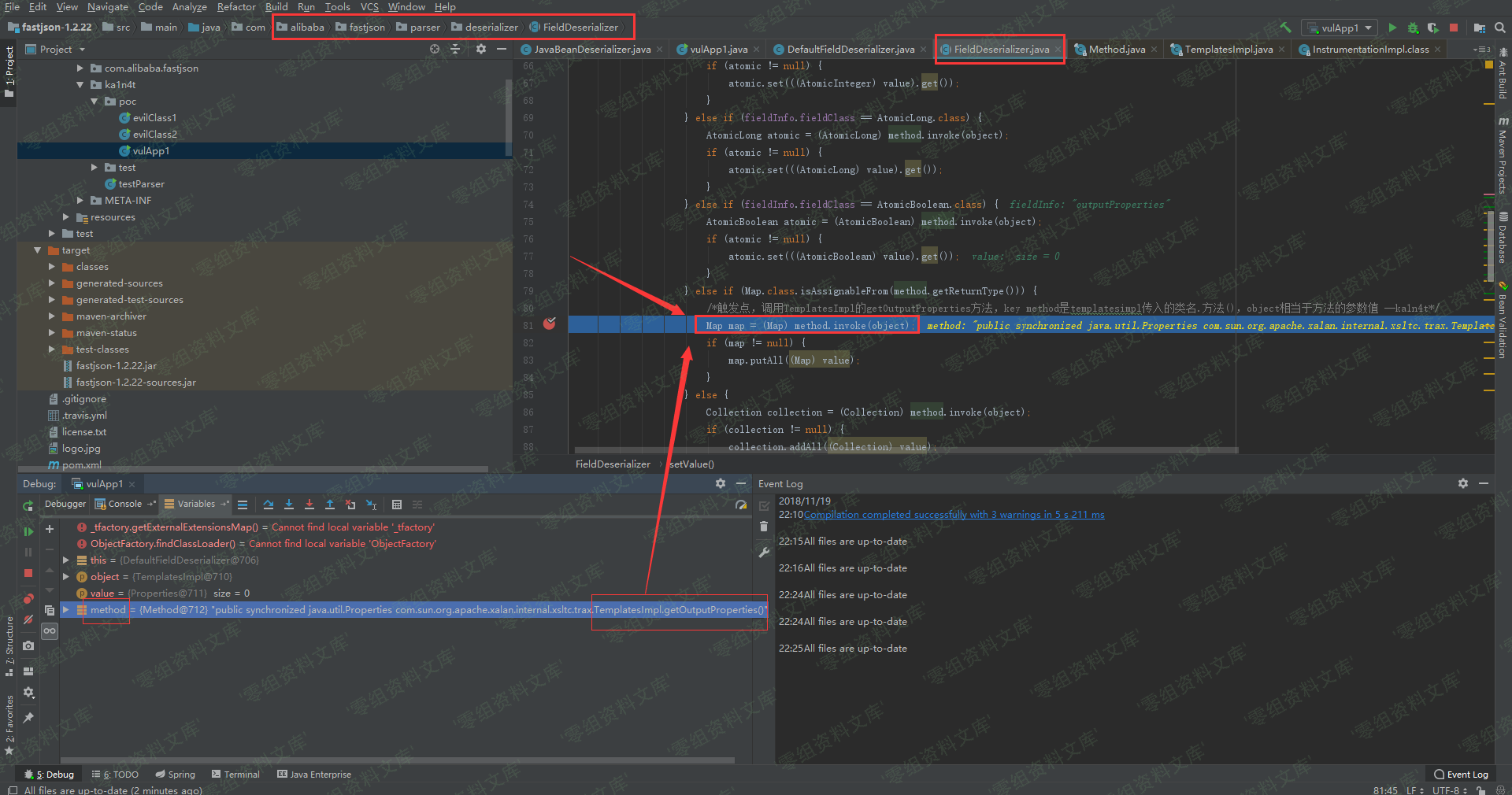
Task: Toggle the watches view glasses button
Action: [x=50, y=630]
